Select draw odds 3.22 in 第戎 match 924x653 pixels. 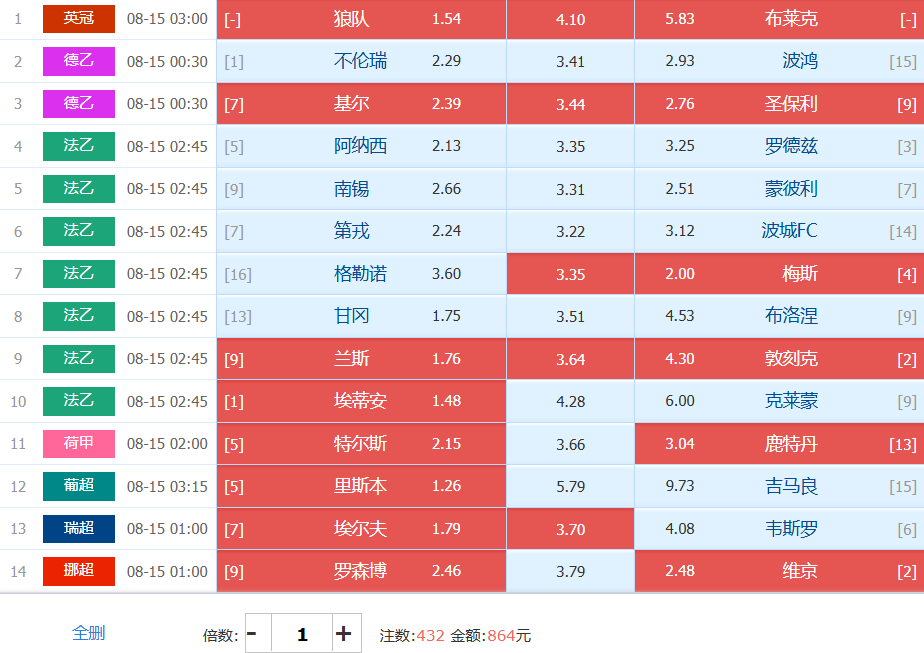570,231
